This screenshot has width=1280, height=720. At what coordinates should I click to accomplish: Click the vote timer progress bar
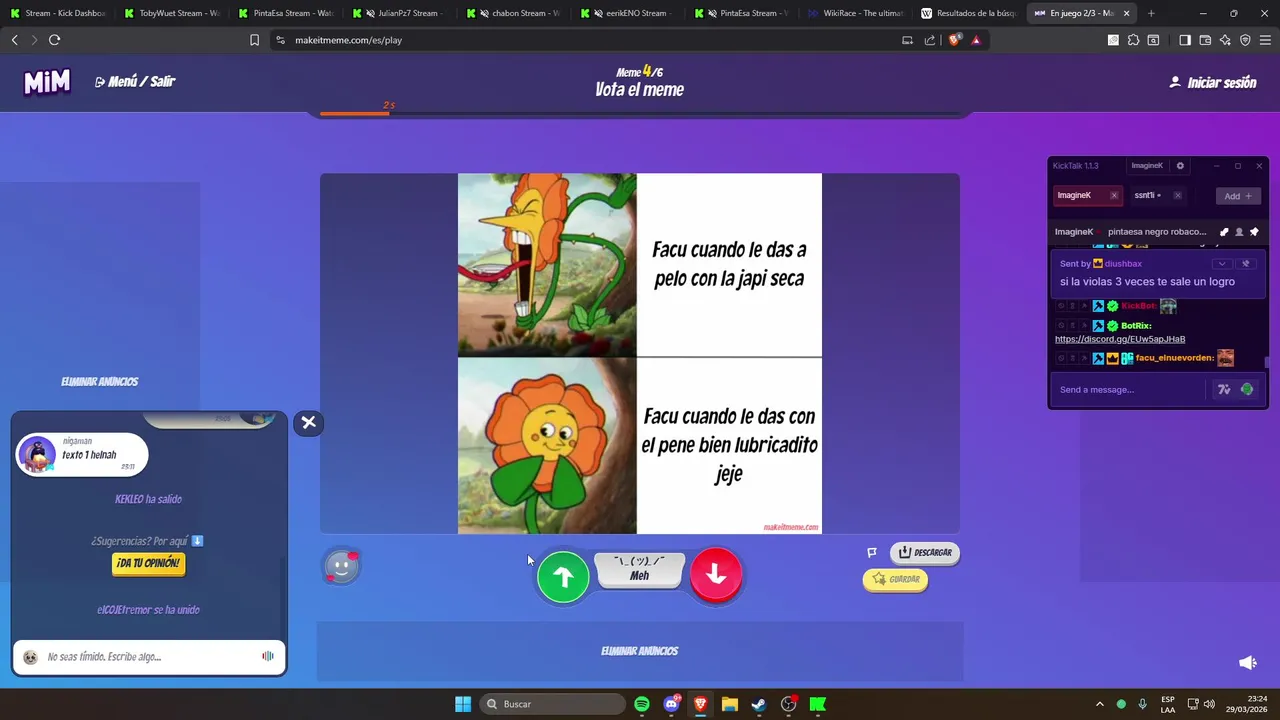coord(640,114)
